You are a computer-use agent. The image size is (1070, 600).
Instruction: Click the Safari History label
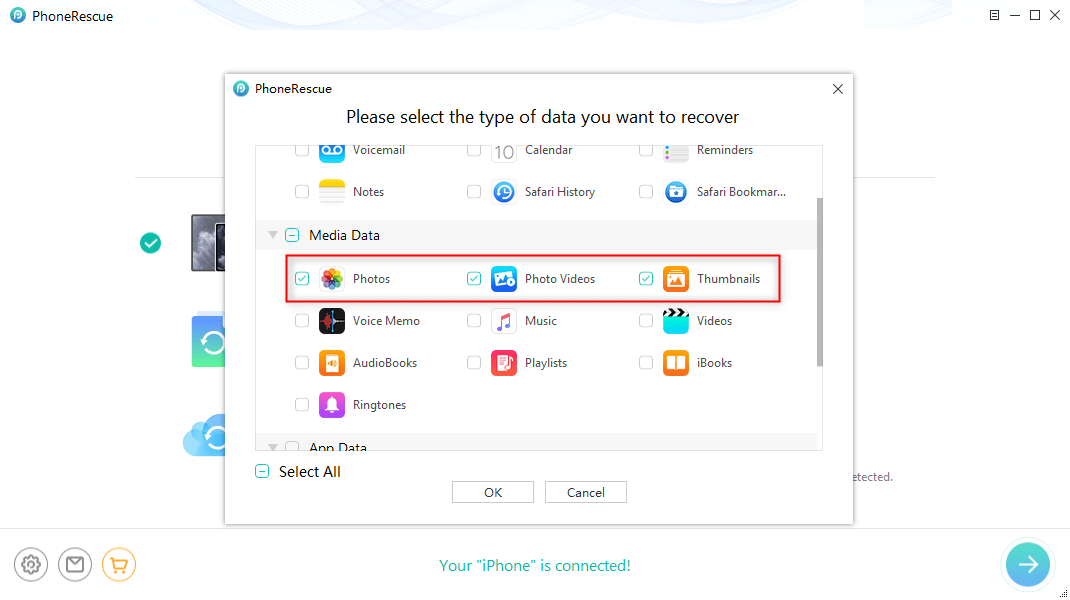tap(560, 192)
